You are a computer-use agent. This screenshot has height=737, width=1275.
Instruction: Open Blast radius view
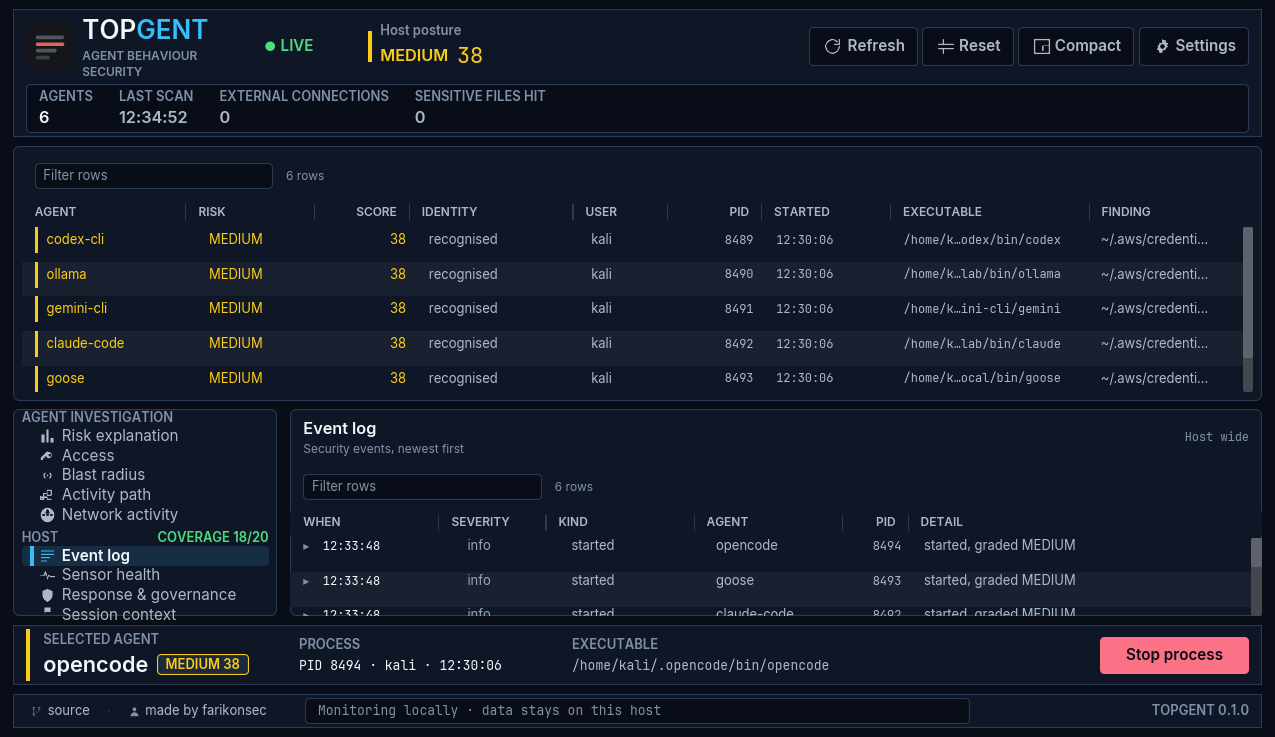click(103, 475)
